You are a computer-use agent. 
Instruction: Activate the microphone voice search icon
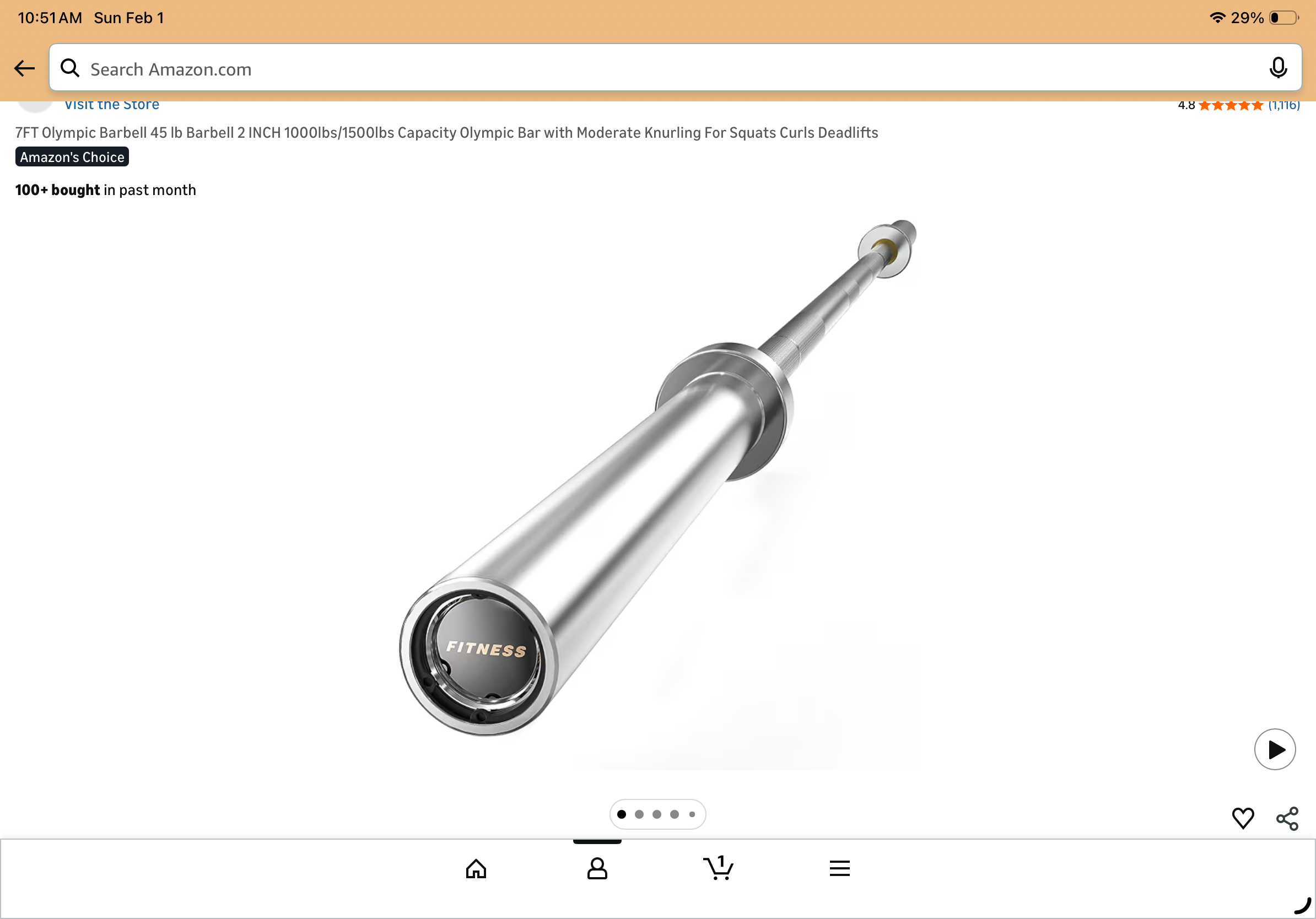pos(1277,68)
